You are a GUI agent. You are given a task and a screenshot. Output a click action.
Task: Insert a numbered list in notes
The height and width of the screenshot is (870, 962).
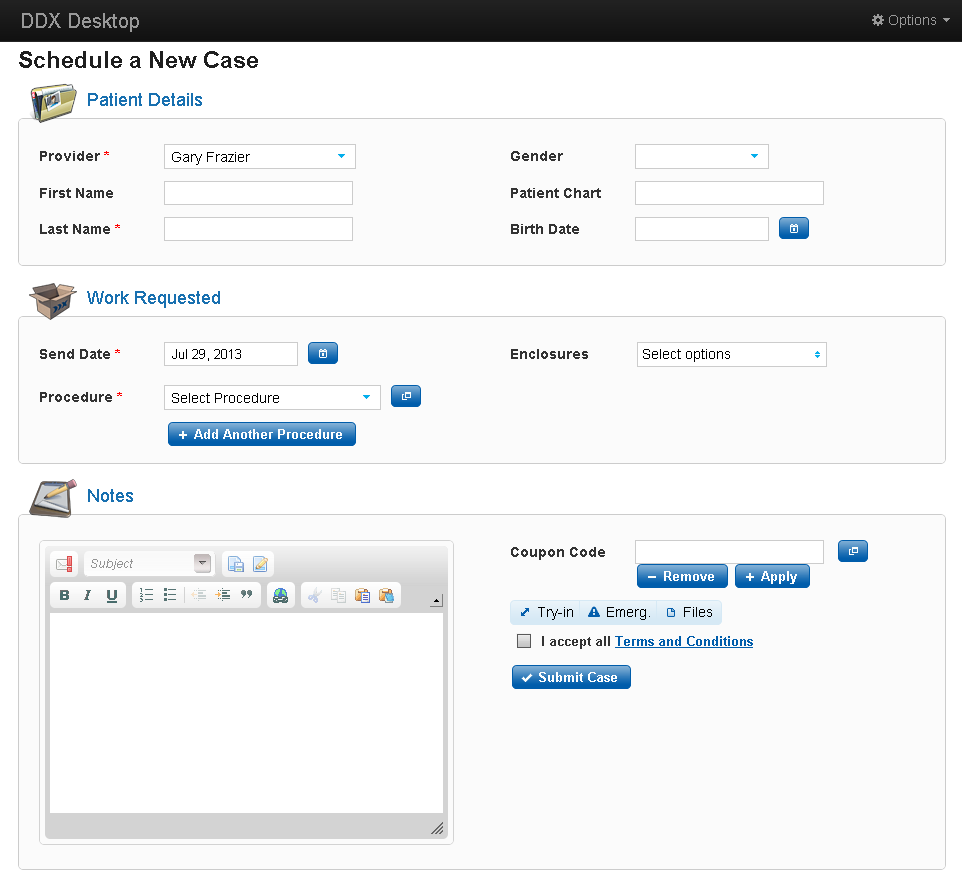[x=146, y=595]
